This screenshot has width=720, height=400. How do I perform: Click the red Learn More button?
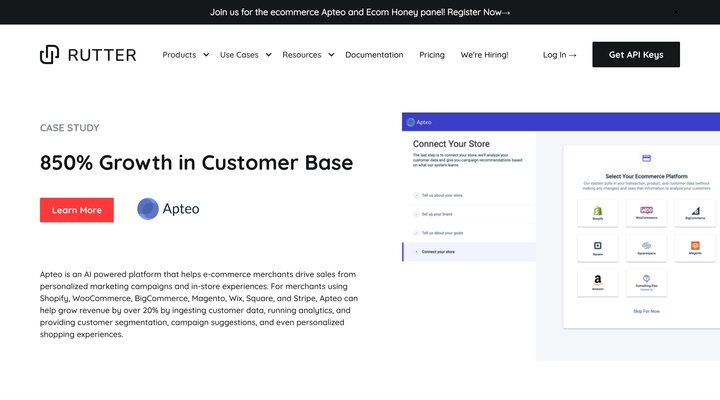click(x=77, y=210)
